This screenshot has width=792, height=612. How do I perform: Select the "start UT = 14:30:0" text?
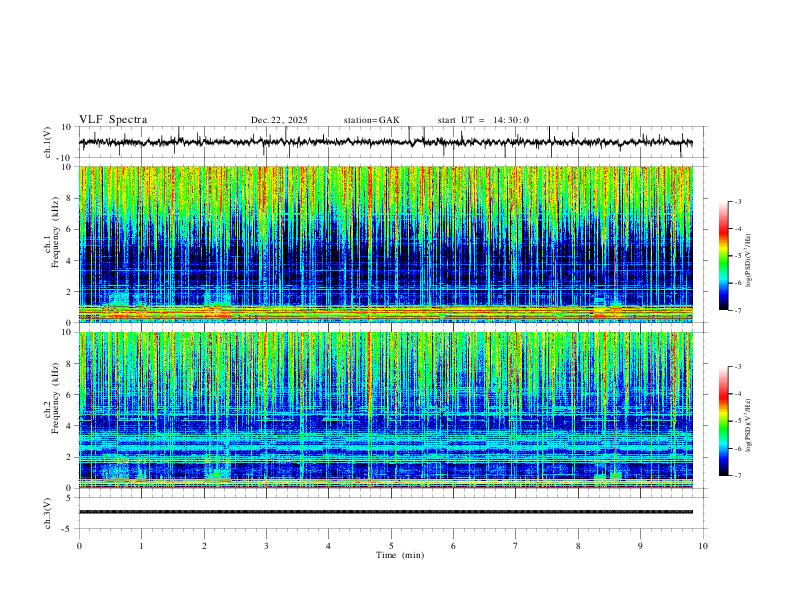[483, 120]
